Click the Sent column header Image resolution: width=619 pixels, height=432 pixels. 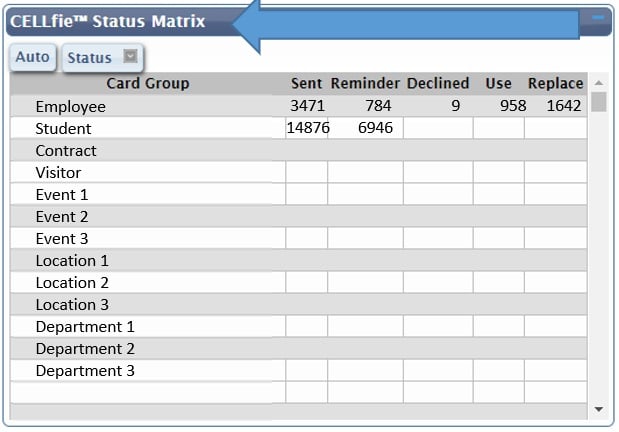pos(306,83)
